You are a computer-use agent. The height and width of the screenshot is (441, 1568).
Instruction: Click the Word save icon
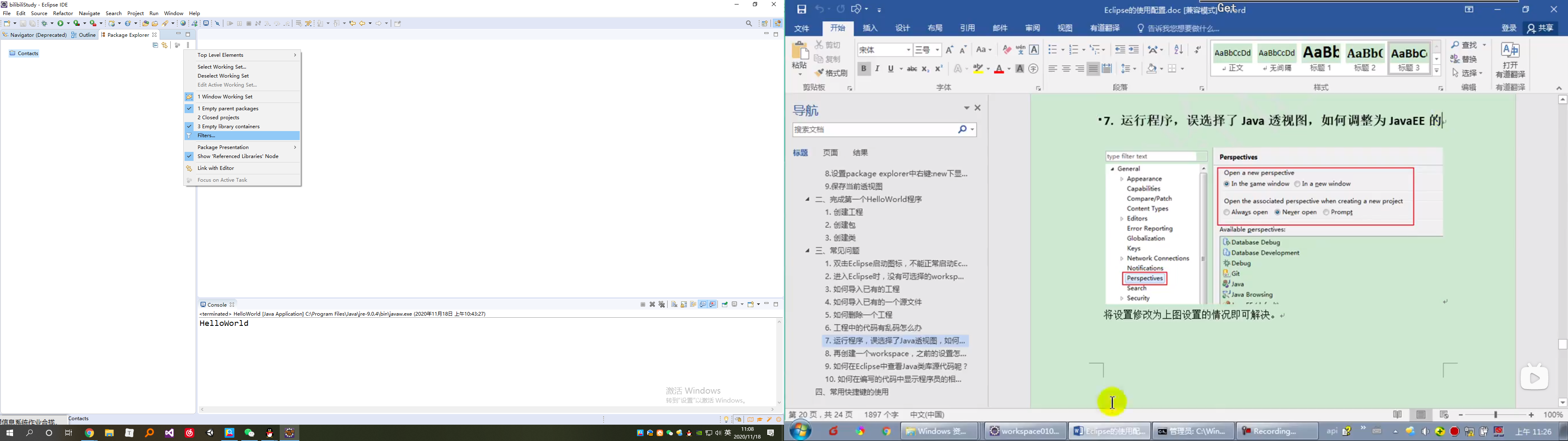click(801, 9)
